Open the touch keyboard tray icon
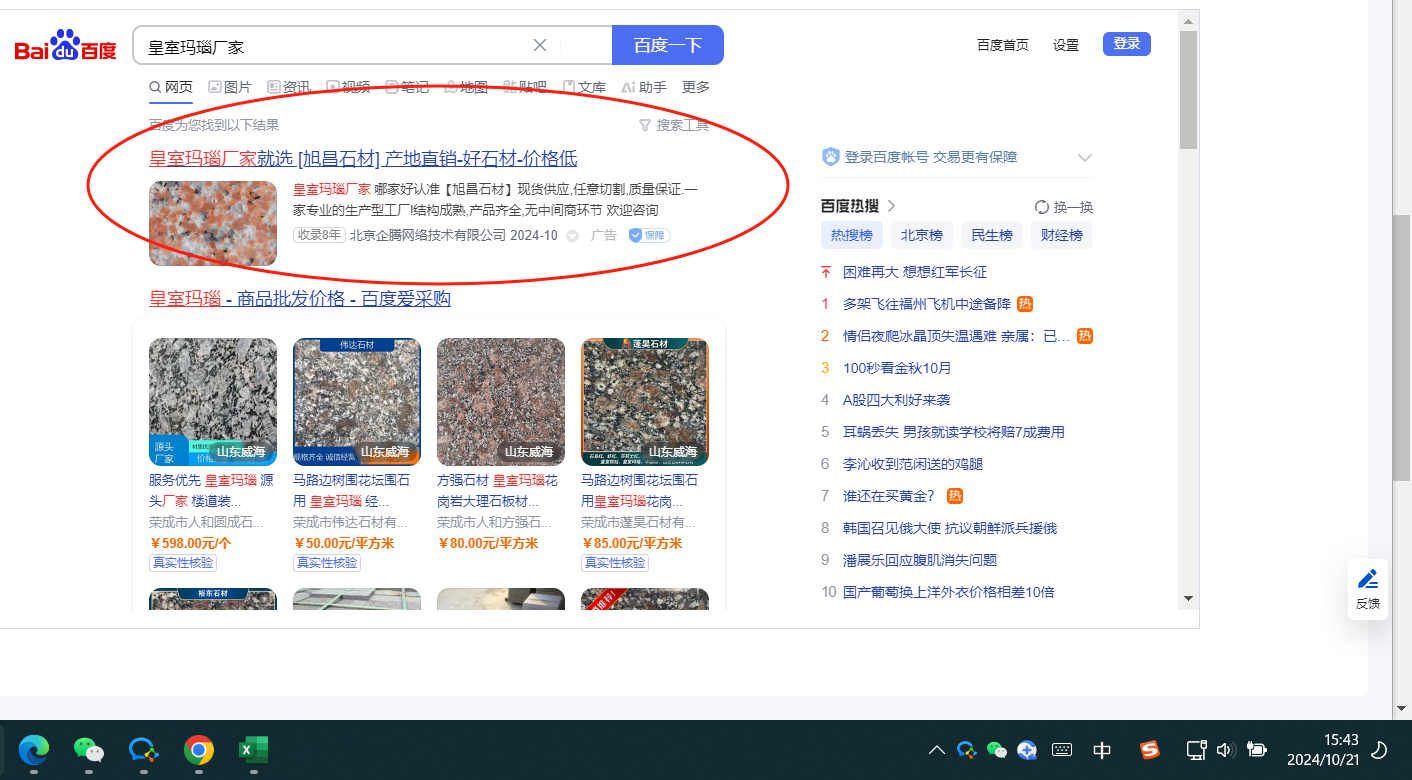 click(x=1062, y=750)
